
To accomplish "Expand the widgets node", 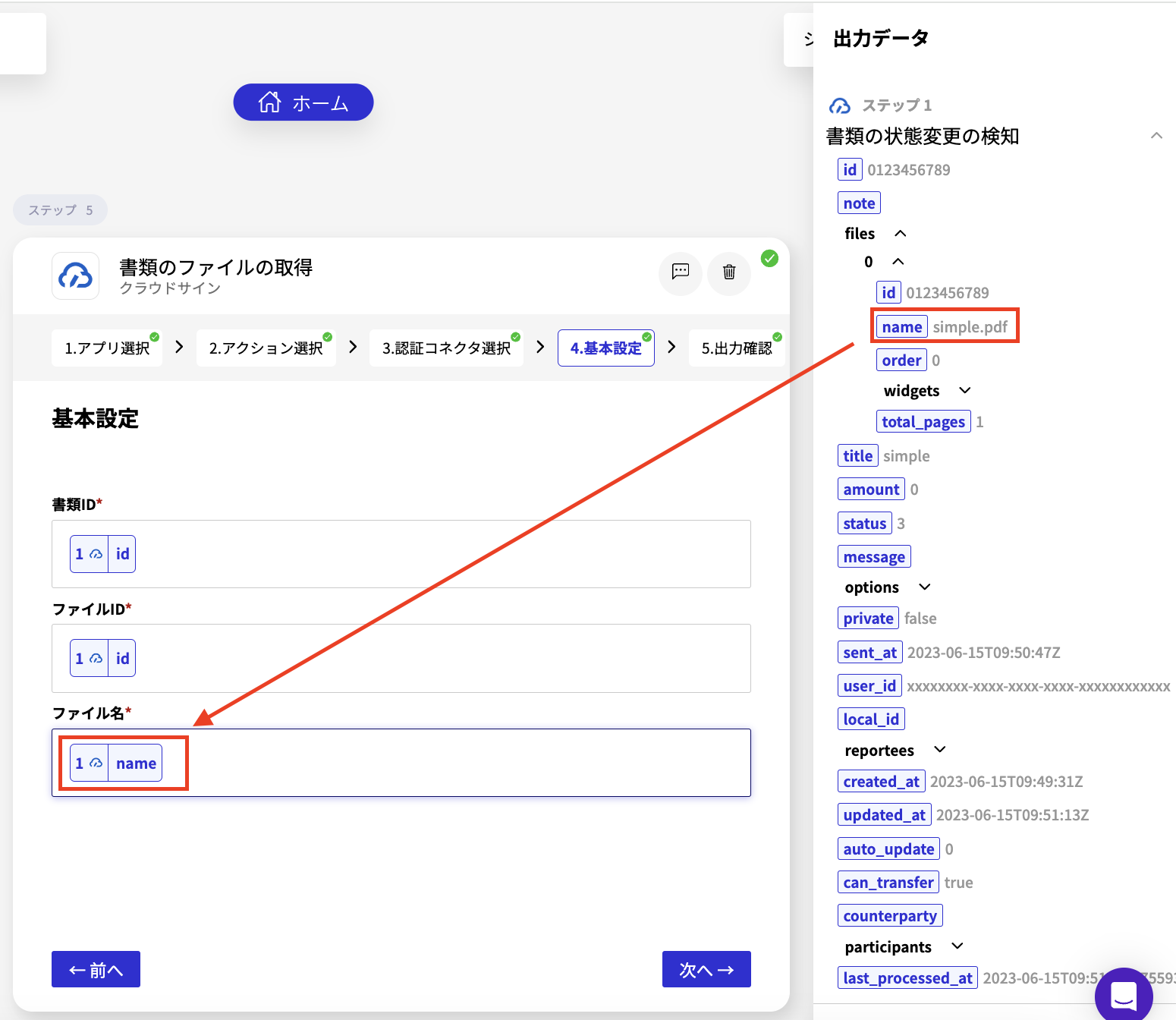I will click(x=965, y=391).
